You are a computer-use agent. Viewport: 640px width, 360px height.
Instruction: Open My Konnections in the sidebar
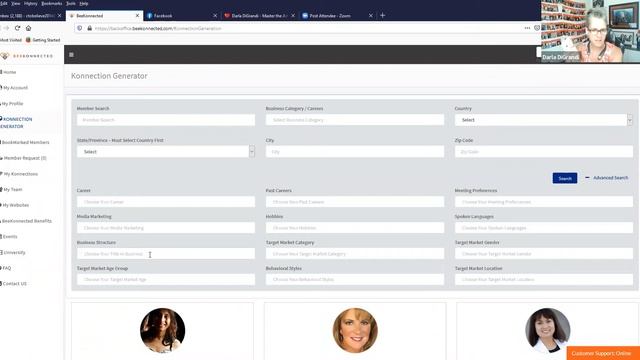tap(20, 174)
